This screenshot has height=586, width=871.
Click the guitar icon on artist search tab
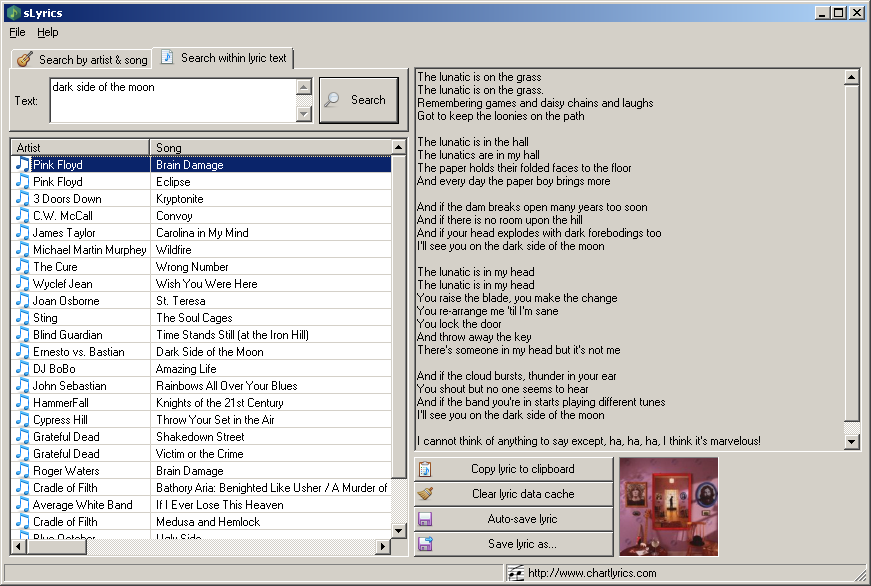coord(24,59)
